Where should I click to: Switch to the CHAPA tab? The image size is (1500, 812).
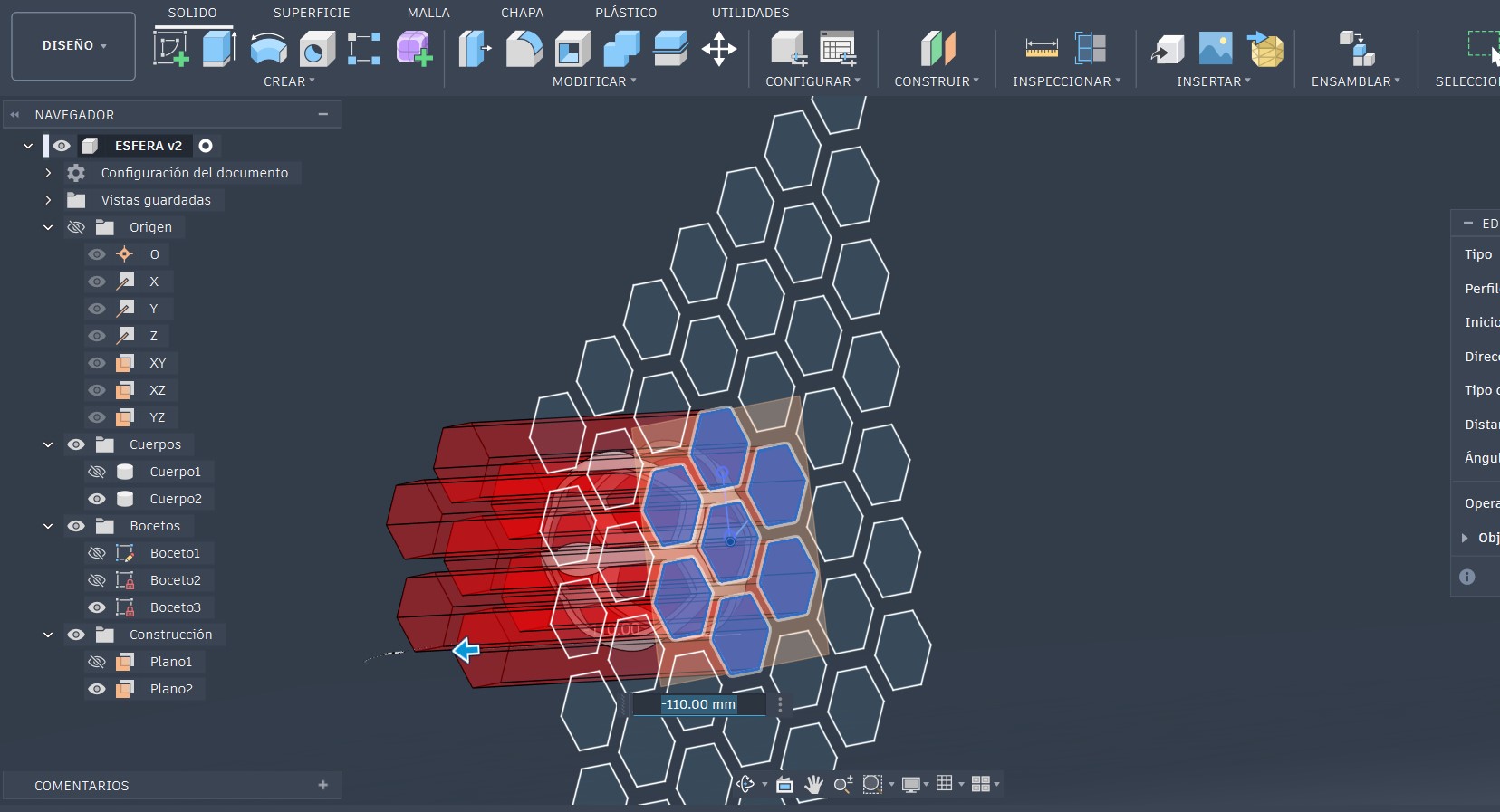(x=523, y=13)
